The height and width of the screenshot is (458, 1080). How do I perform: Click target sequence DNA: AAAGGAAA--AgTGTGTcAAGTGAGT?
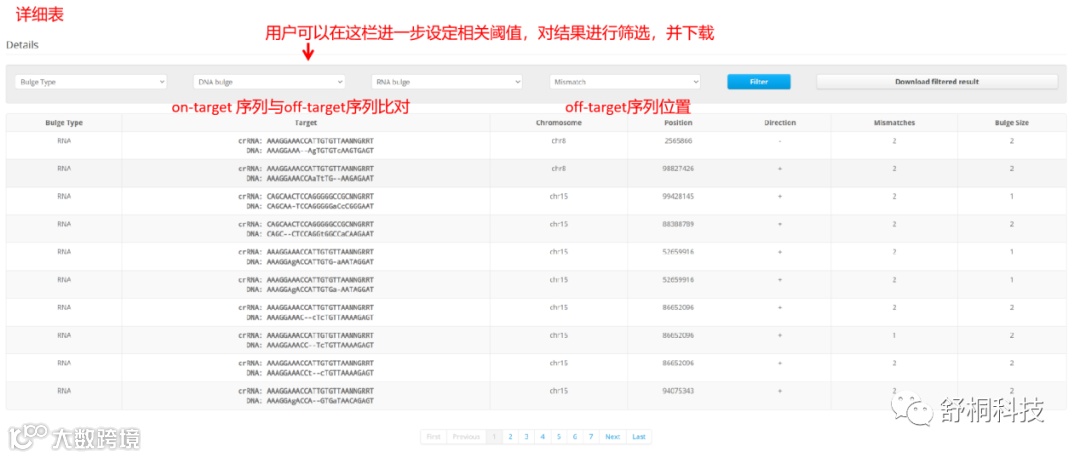click(309, 150)
